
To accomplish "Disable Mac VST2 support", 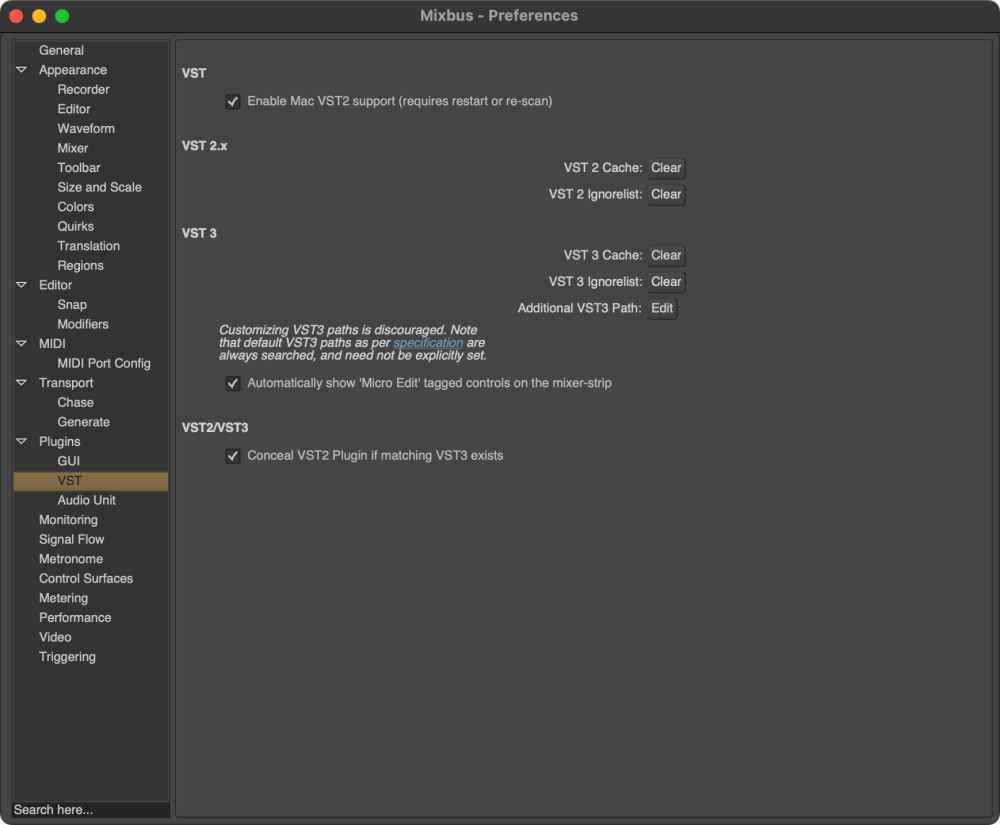I will coord(233,101).
